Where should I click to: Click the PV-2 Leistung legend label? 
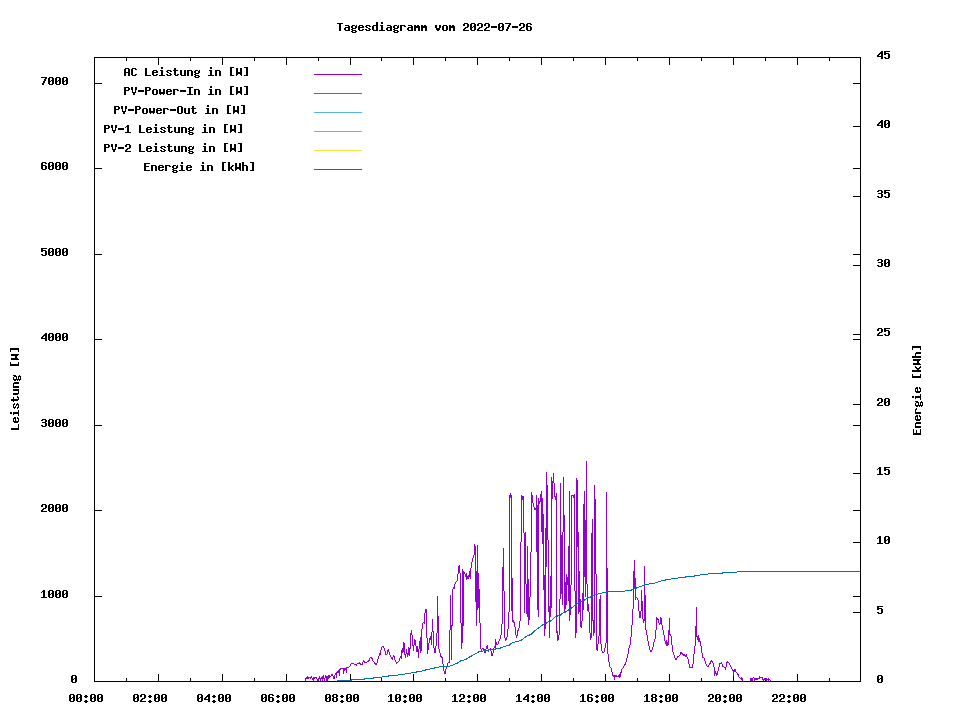[x=173, y=148]
